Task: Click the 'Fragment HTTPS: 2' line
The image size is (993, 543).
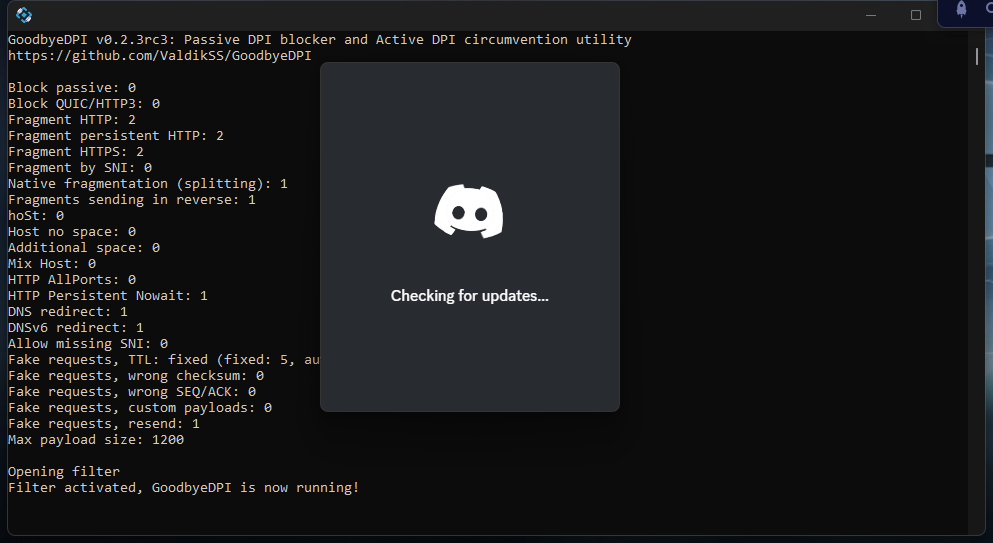Action: tap(76, 151)
